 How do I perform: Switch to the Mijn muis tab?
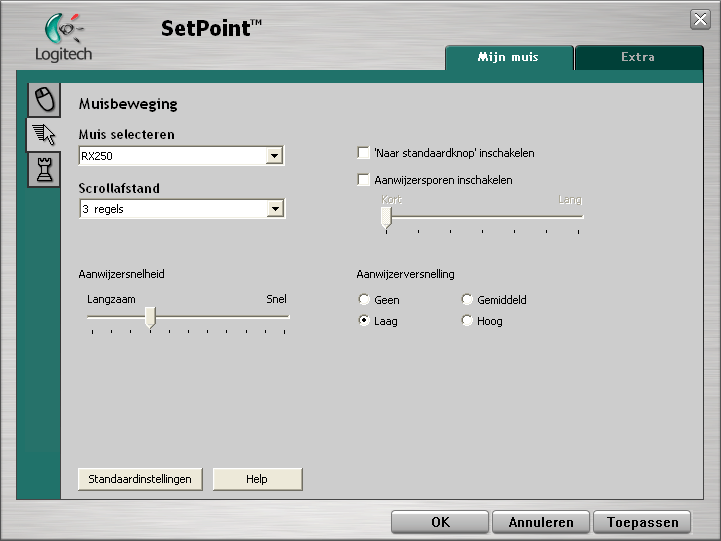[x=509, y=57]
